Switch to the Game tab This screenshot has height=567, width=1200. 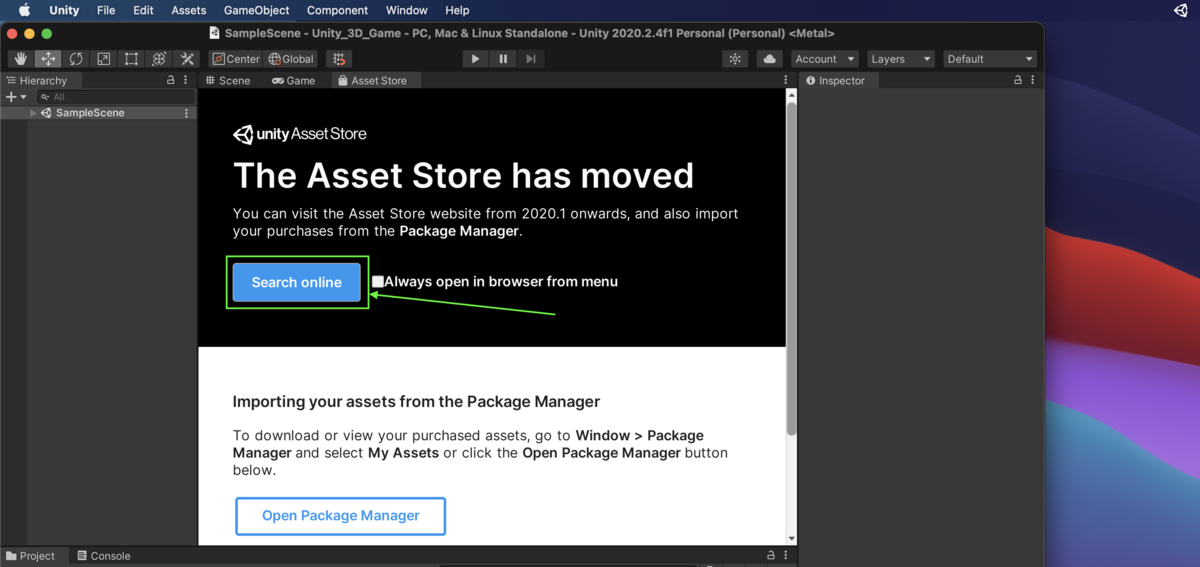coord(293,80)
